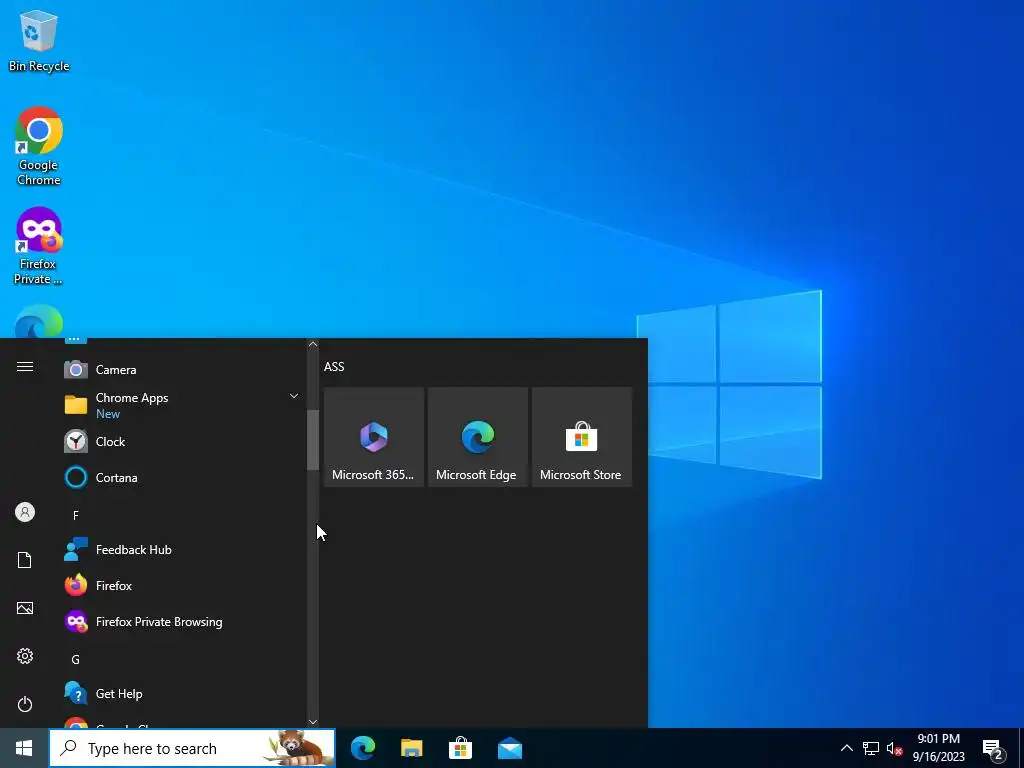This screenshot has height=768, width=1024.
Task: Open the clock showing 9:01 PM
Action: coord(938,748)
